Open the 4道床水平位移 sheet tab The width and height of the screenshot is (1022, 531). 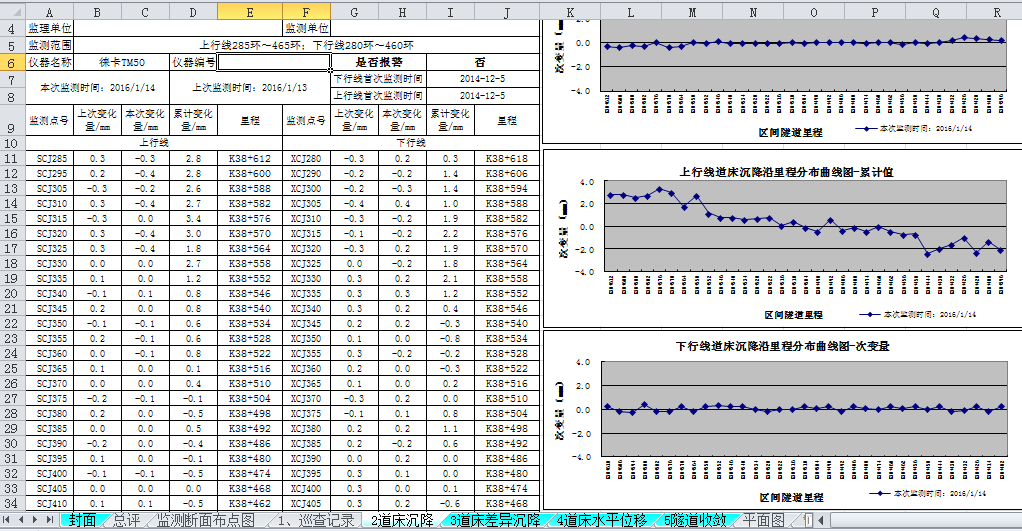tap(602, 520)
